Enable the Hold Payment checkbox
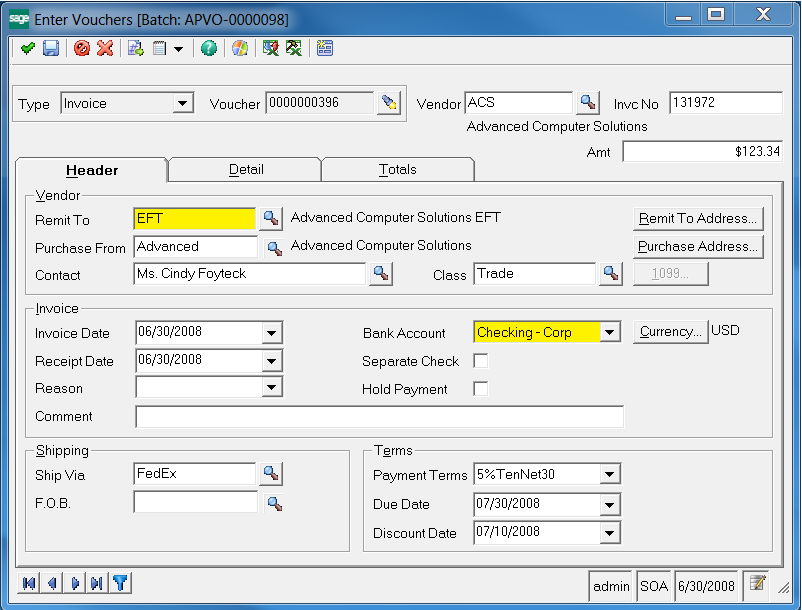Screen dimensions: 802x610 [x=481, y=388]
